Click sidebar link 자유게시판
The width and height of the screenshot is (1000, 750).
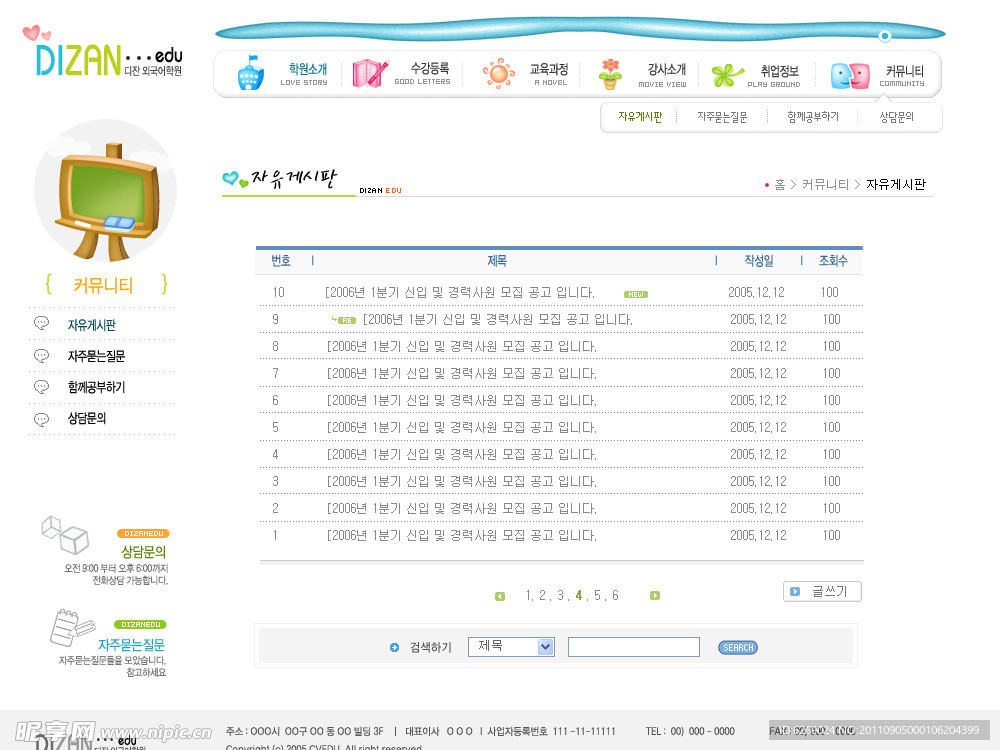click(x=92, y=325)
